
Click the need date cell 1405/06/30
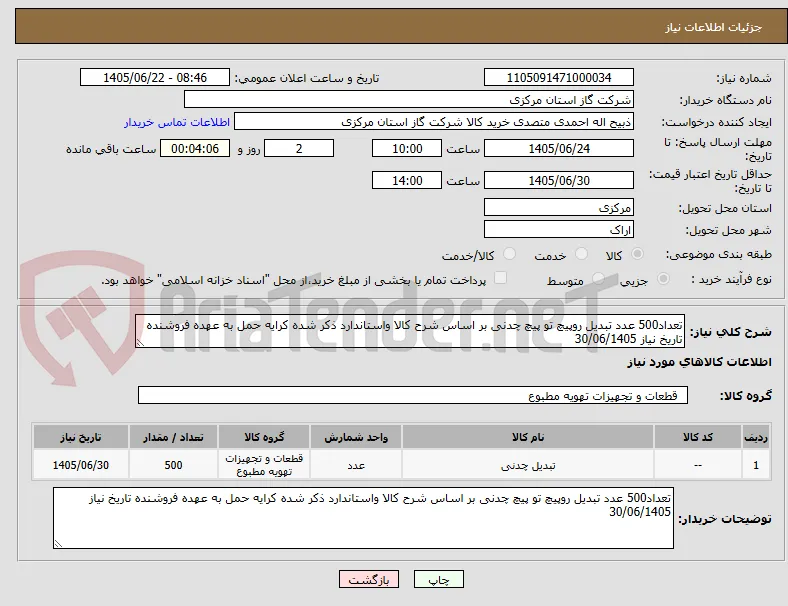[x=80, y=465]
